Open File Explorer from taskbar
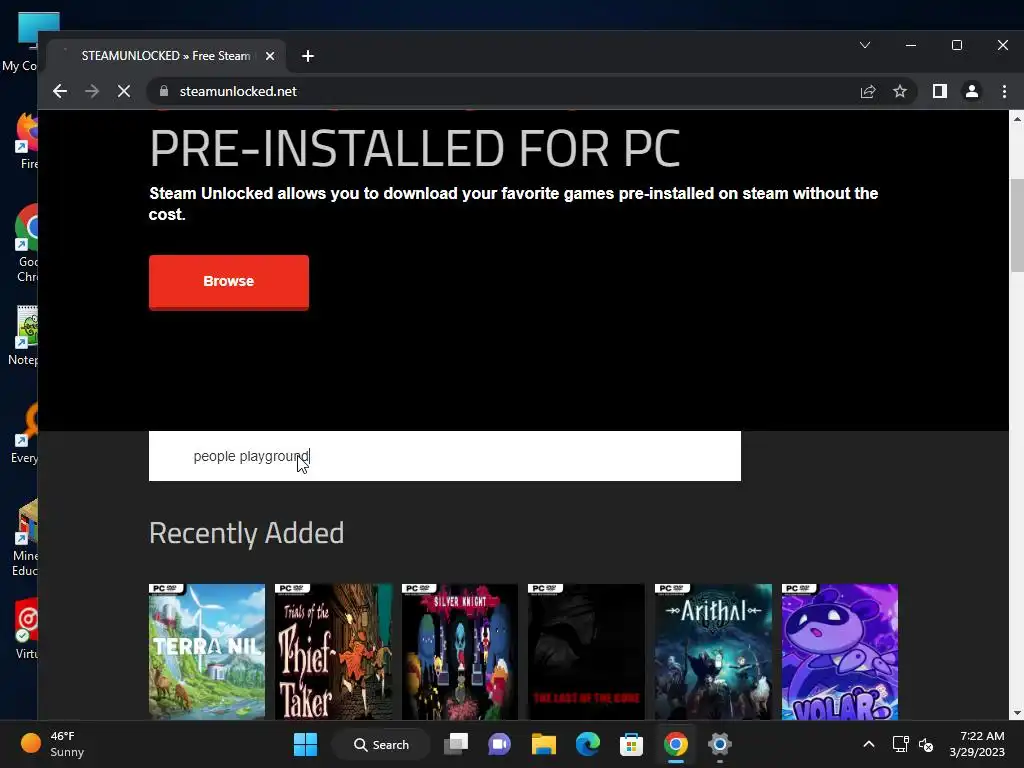The image size is (1024, 768). [x=543, y=744]
